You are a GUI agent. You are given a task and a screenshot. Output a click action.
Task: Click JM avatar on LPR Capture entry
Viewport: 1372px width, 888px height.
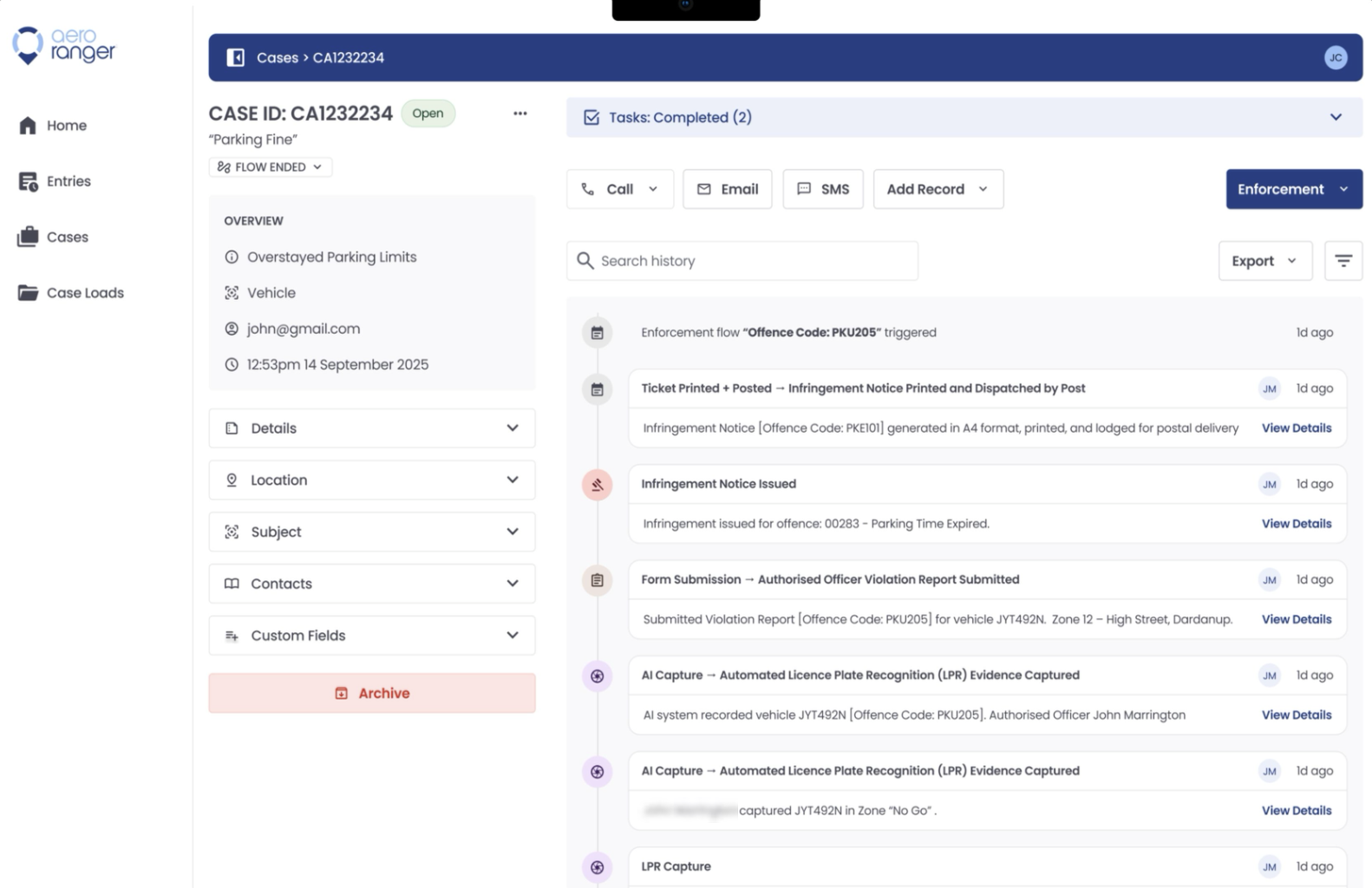tap(1270, 866)
